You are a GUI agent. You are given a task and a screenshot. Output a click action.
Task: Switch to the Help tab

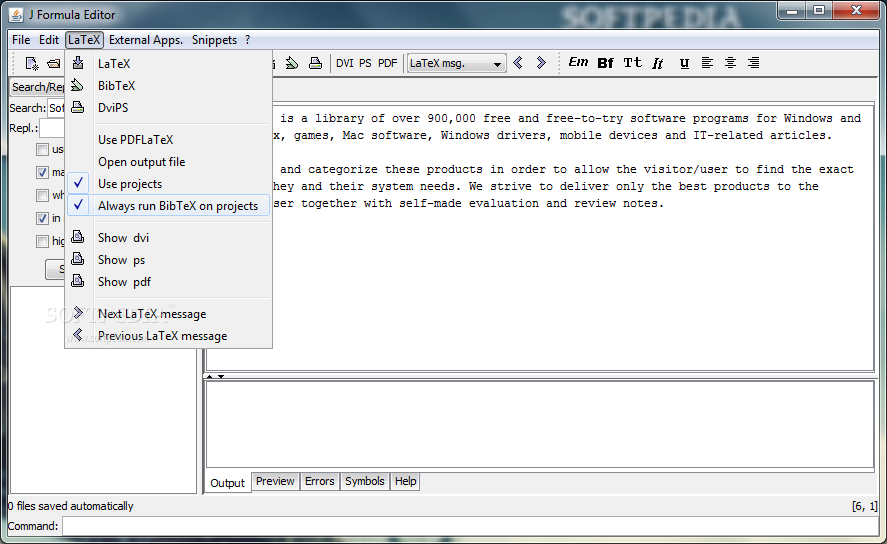(x=406, y=481)
